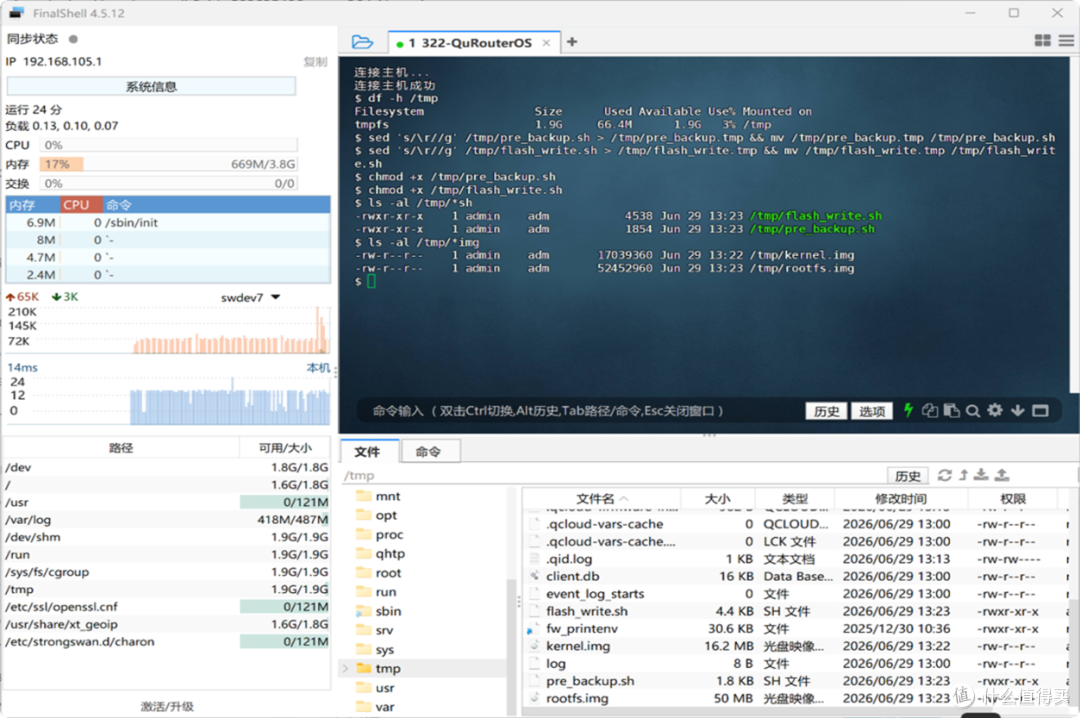Image resolution: width=1080 pixels, height=718 pixels.
Task: Click the upload file icon
Action: (1002, 475)
